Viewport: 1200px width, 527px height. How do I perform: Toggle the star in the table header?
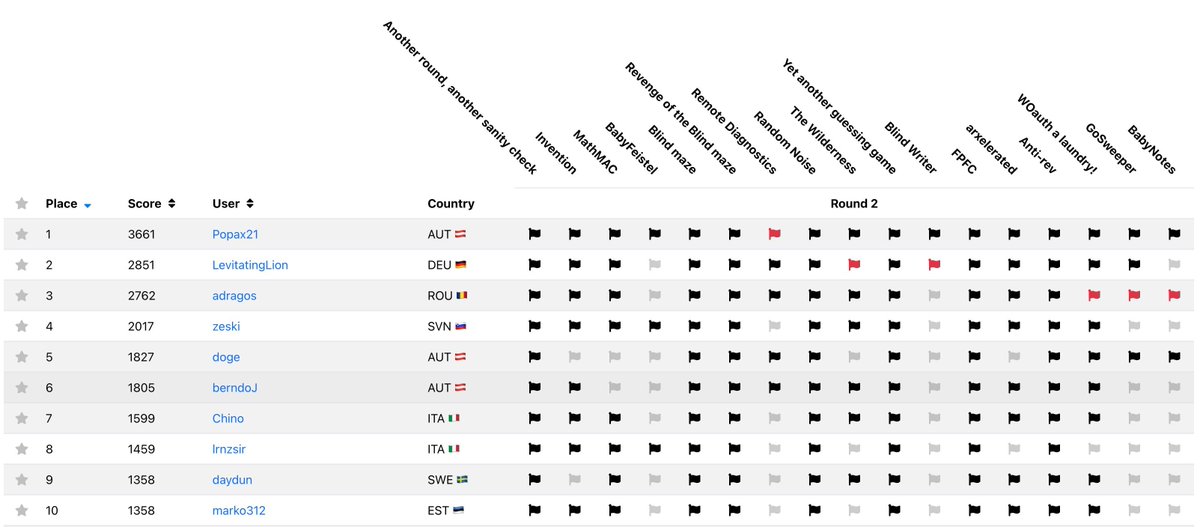click(x=22, y=203)
